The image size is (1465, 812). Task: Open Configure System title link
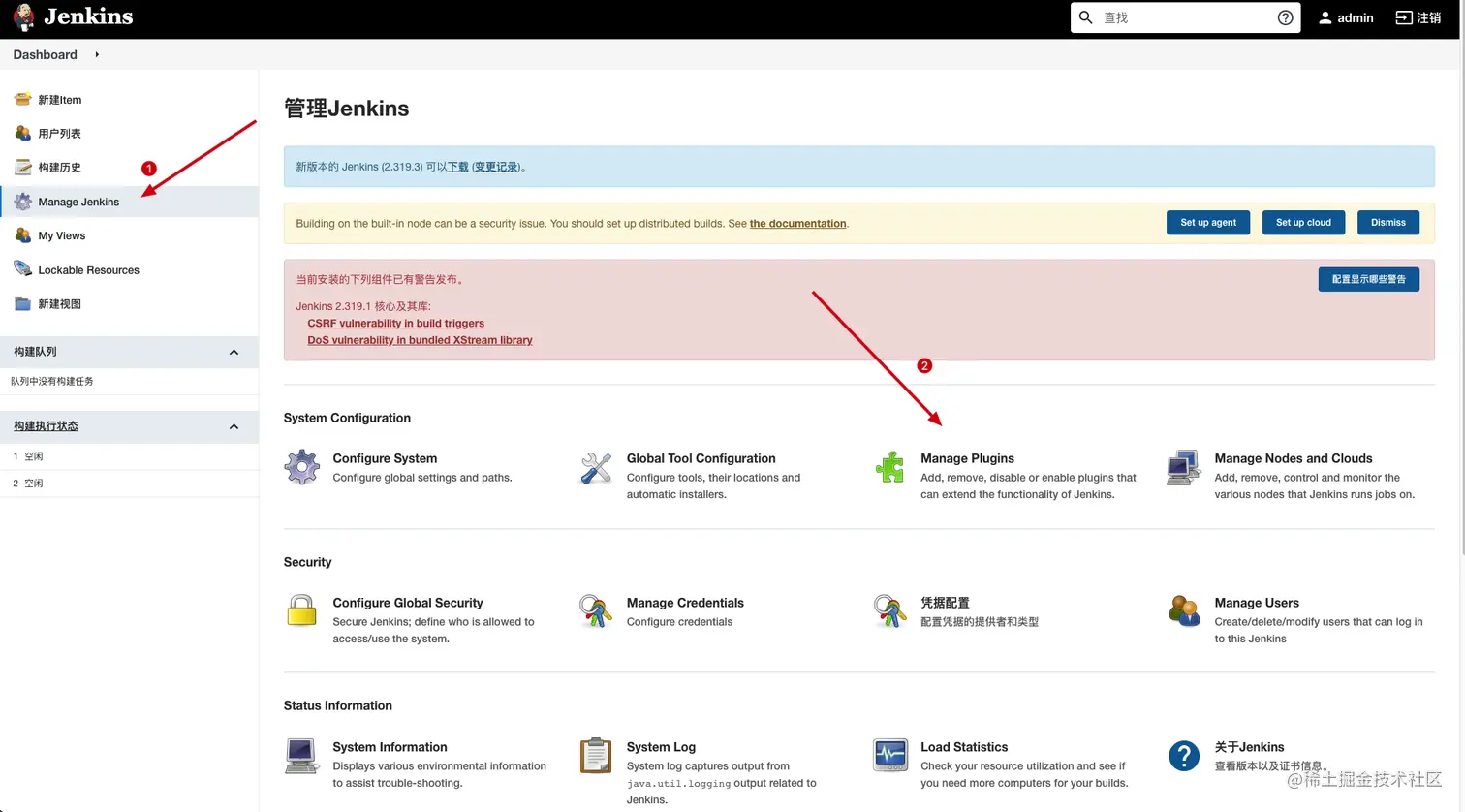(385, 458)
